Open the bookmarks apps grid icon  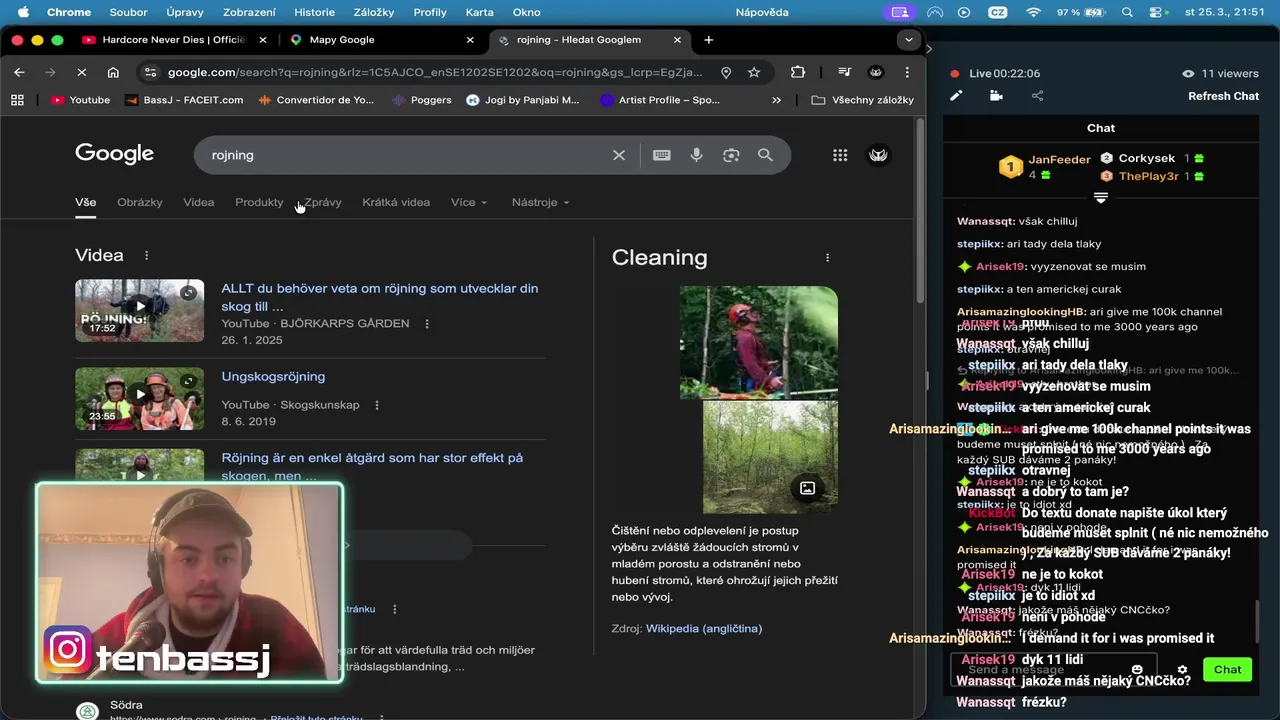click(17, 100)
